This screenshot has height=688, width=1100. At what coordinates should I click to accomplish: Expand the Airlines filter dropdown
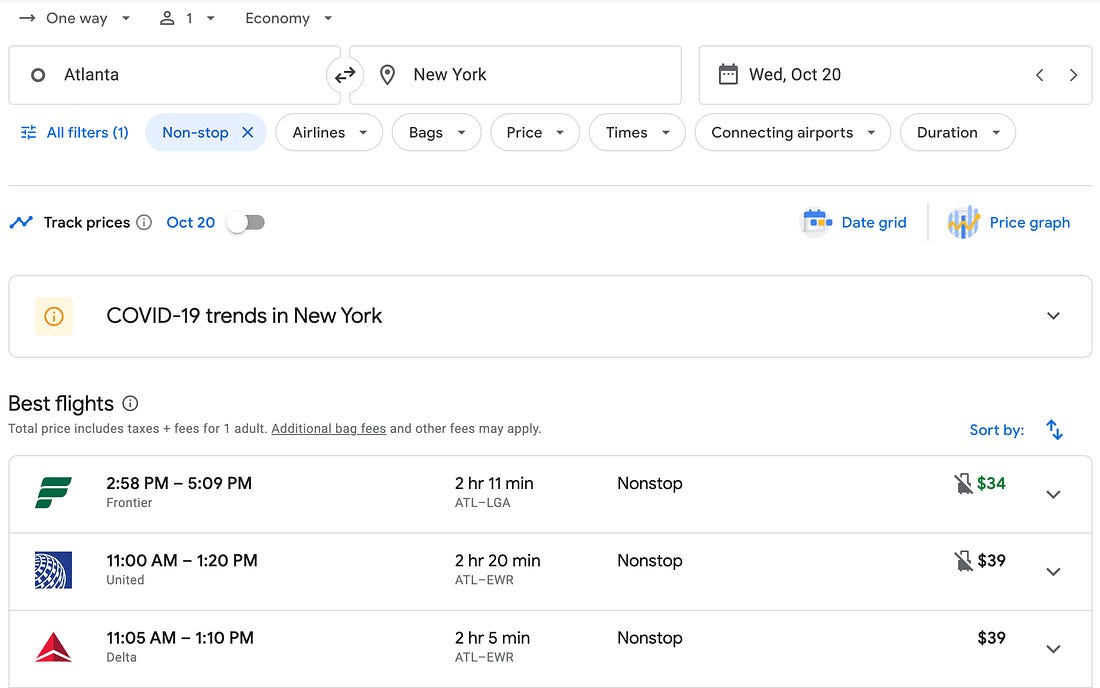[329, 132]
